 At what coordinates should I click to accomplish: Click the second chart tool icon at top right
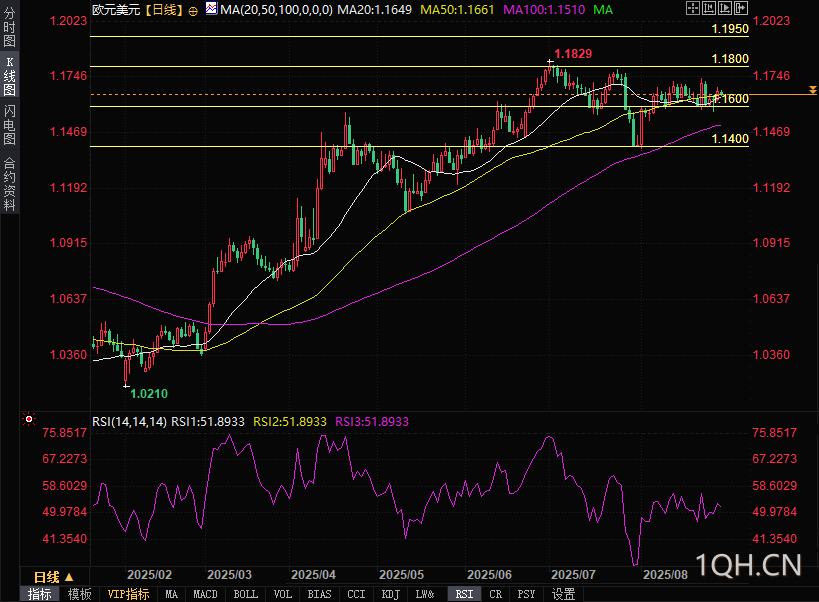(x=710, y=8)
